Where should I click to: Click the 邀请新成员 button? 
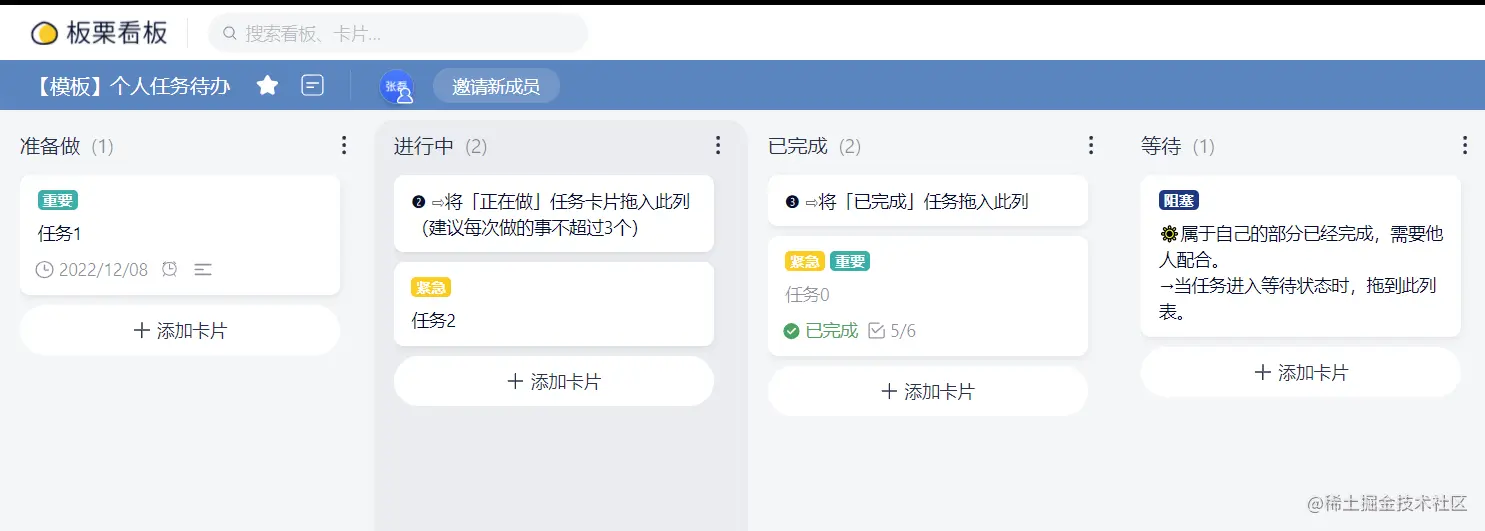click(x=496, y=86)
